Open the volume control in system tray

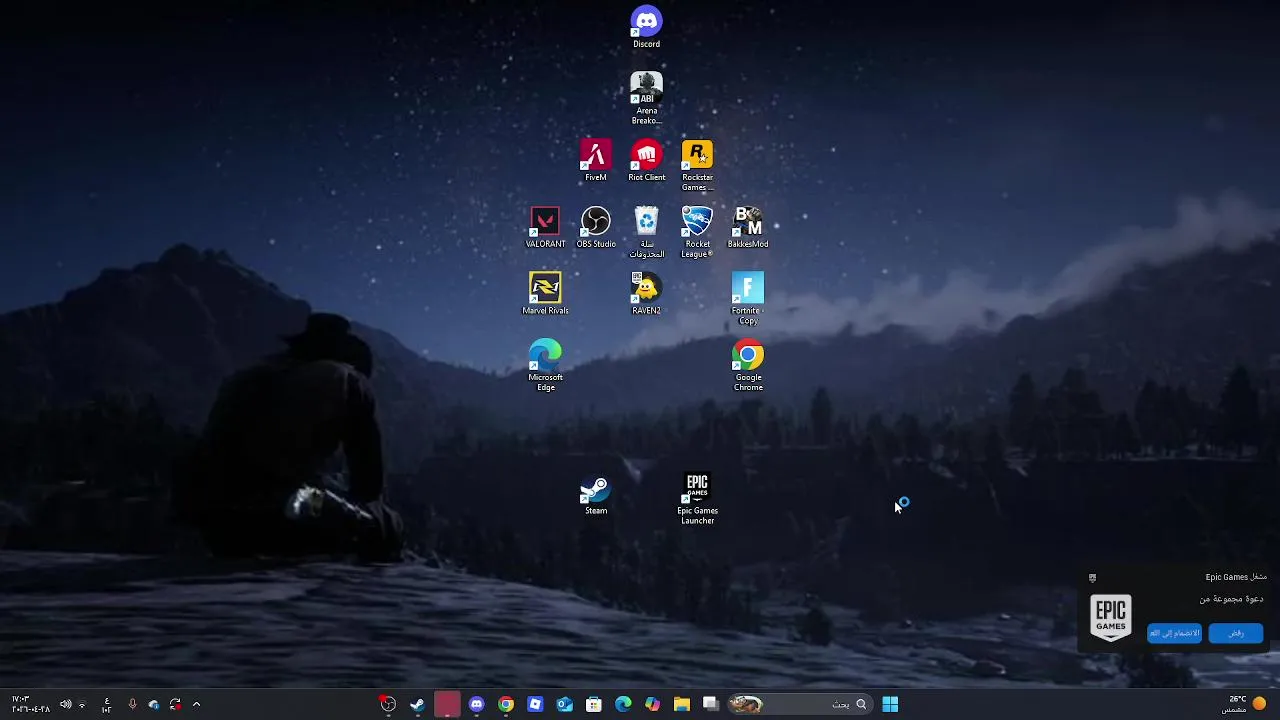pyautogui.click(x=65, y=704)
